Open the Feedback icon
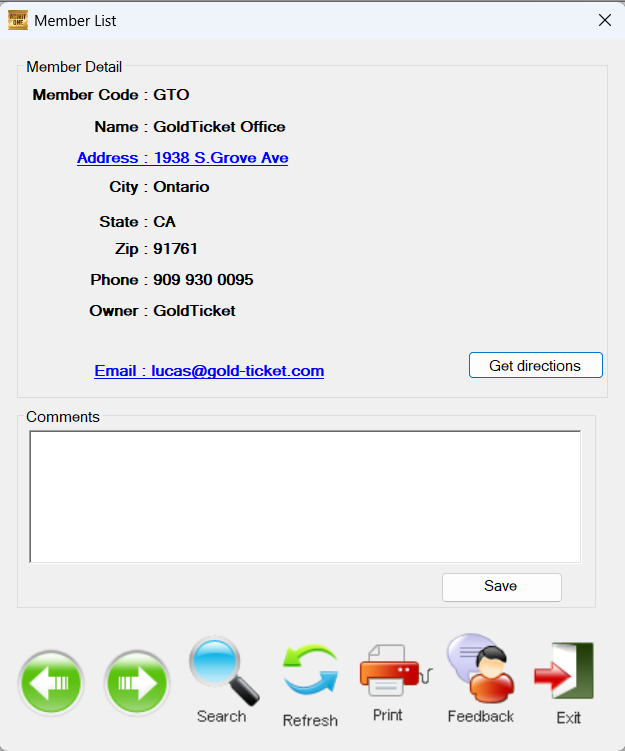The height and width of the screenshot is (751, 625). (x=481, y=669)
